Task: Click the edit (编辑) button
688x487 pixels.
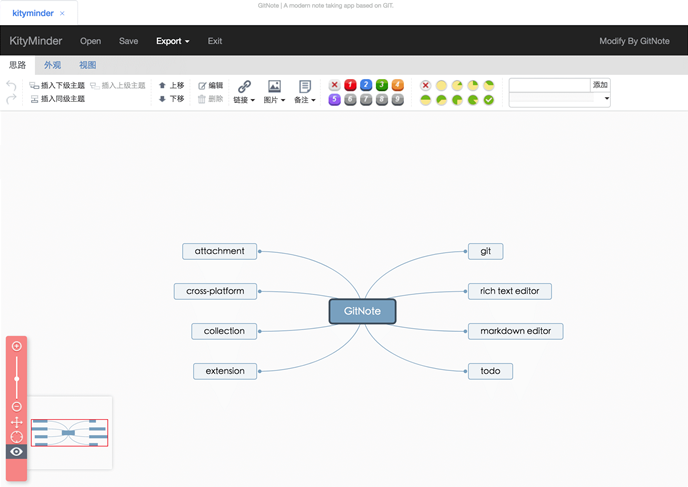Action: point(211,85)
